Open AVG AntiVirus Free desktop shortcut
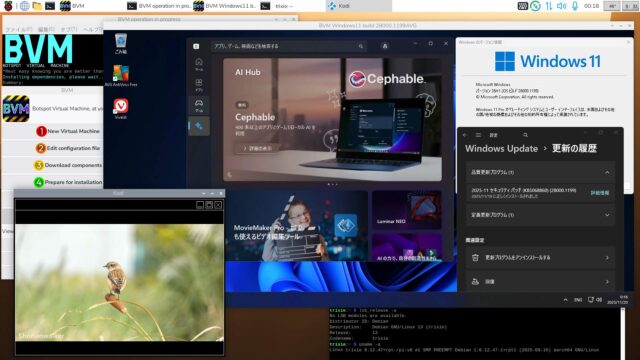Image resolution: width=640 pixels, height=360 pixels. [x=121, y=76]
